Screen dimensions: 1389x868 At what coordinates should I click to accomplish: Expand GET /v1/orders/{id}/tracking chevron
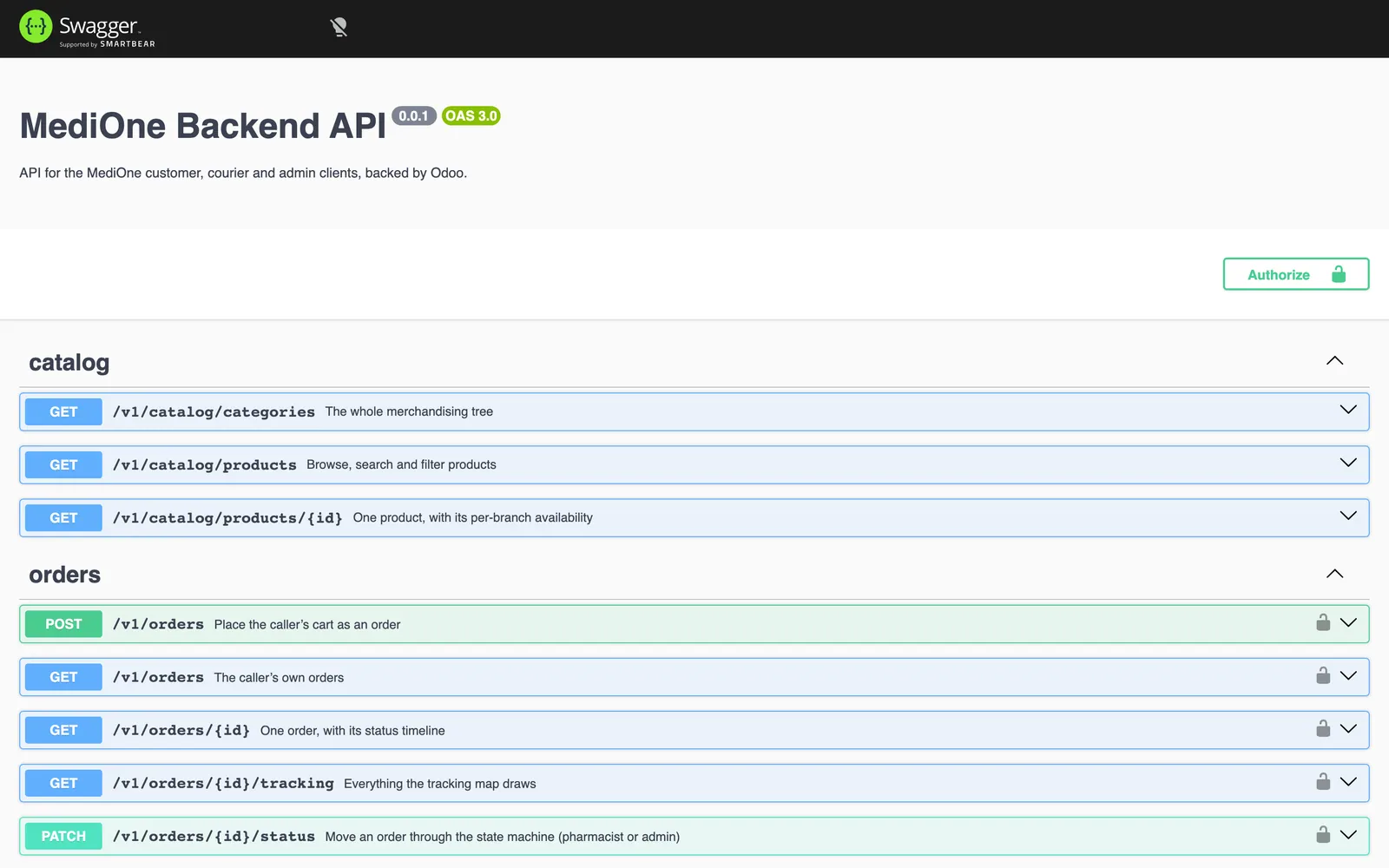1347,781
